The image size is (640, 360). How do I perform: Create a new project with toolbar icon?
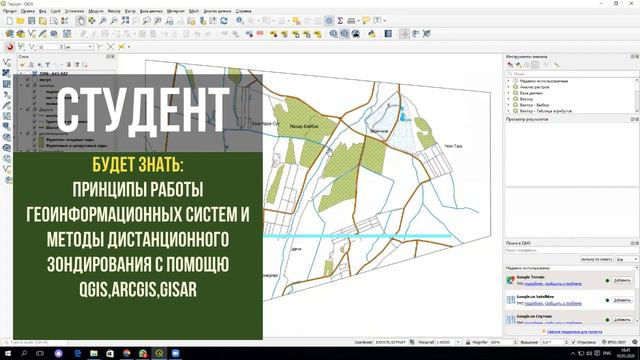(9, 21)
